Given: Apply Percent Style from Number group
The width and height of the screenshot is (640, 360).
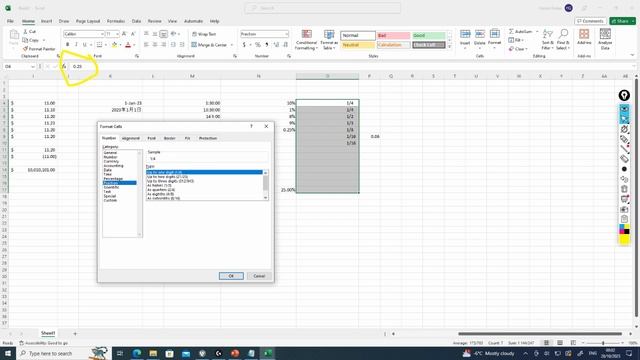Looking at the screenshot, I should click(x=258, y=45).
